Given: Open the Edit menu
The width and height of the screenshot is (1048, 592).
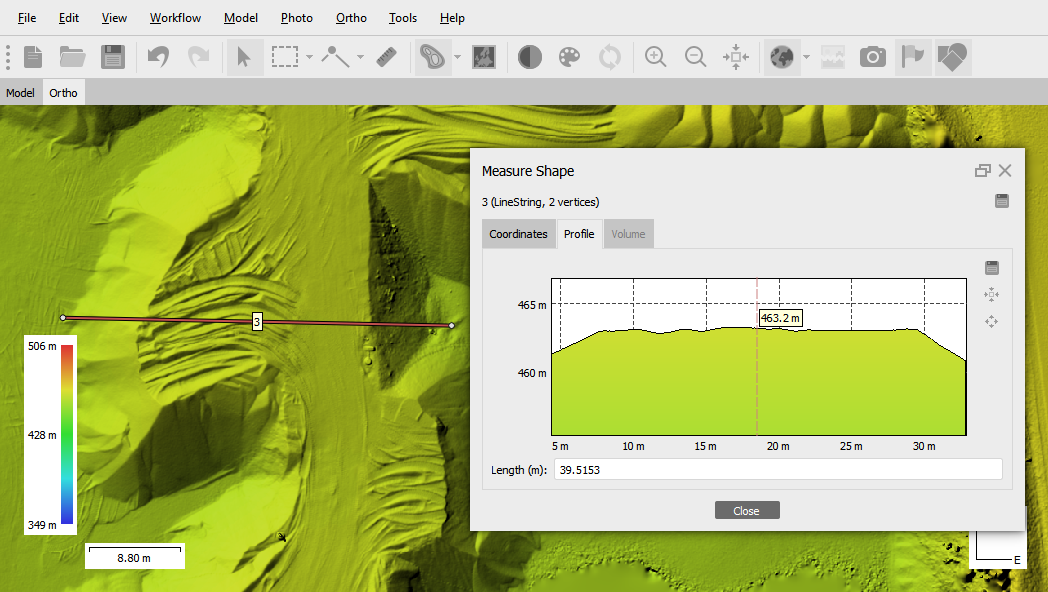Looking at the screenshot, I should click(x=69, y=18).
